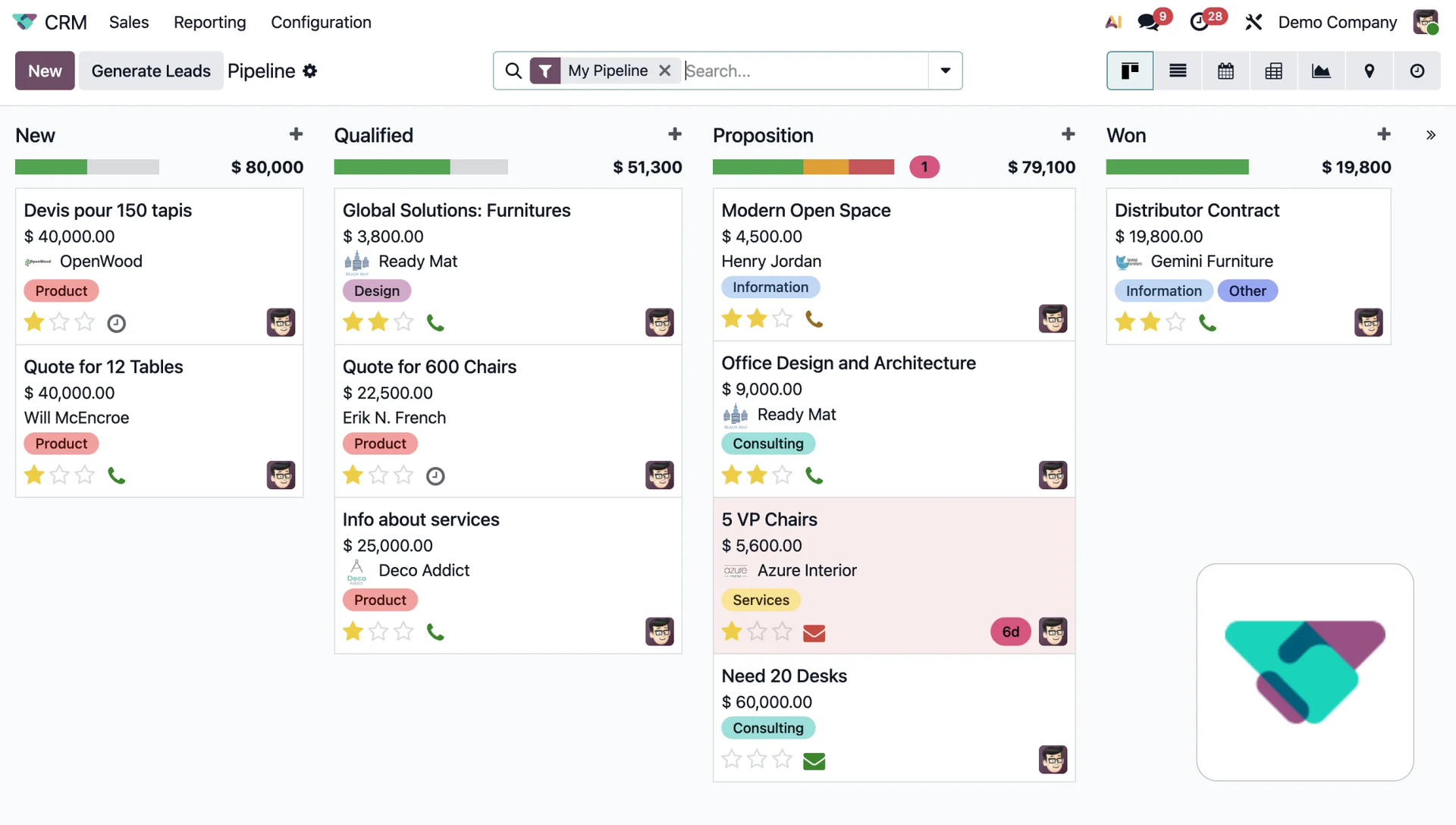Open the Sales menu

pos(129,22)
